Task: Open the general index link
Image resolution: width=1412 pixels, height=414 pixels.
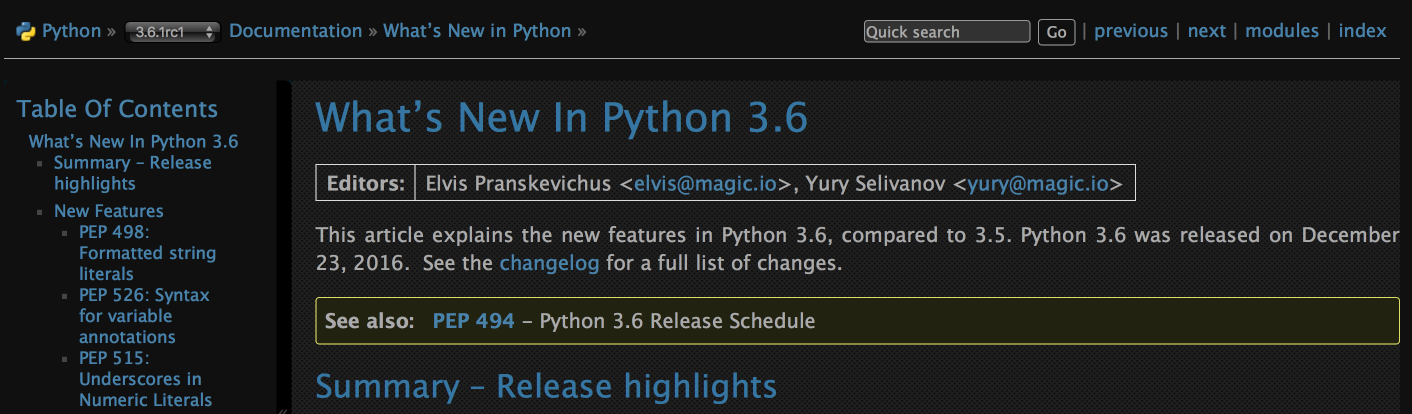Action: pos(1362,31)
